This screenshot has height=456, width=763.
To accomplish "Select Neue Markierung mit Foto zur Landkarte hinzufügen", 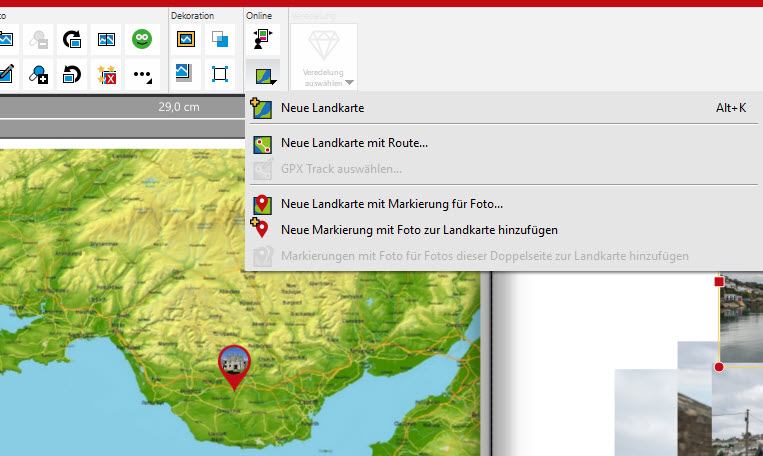I will click(504, 230).
